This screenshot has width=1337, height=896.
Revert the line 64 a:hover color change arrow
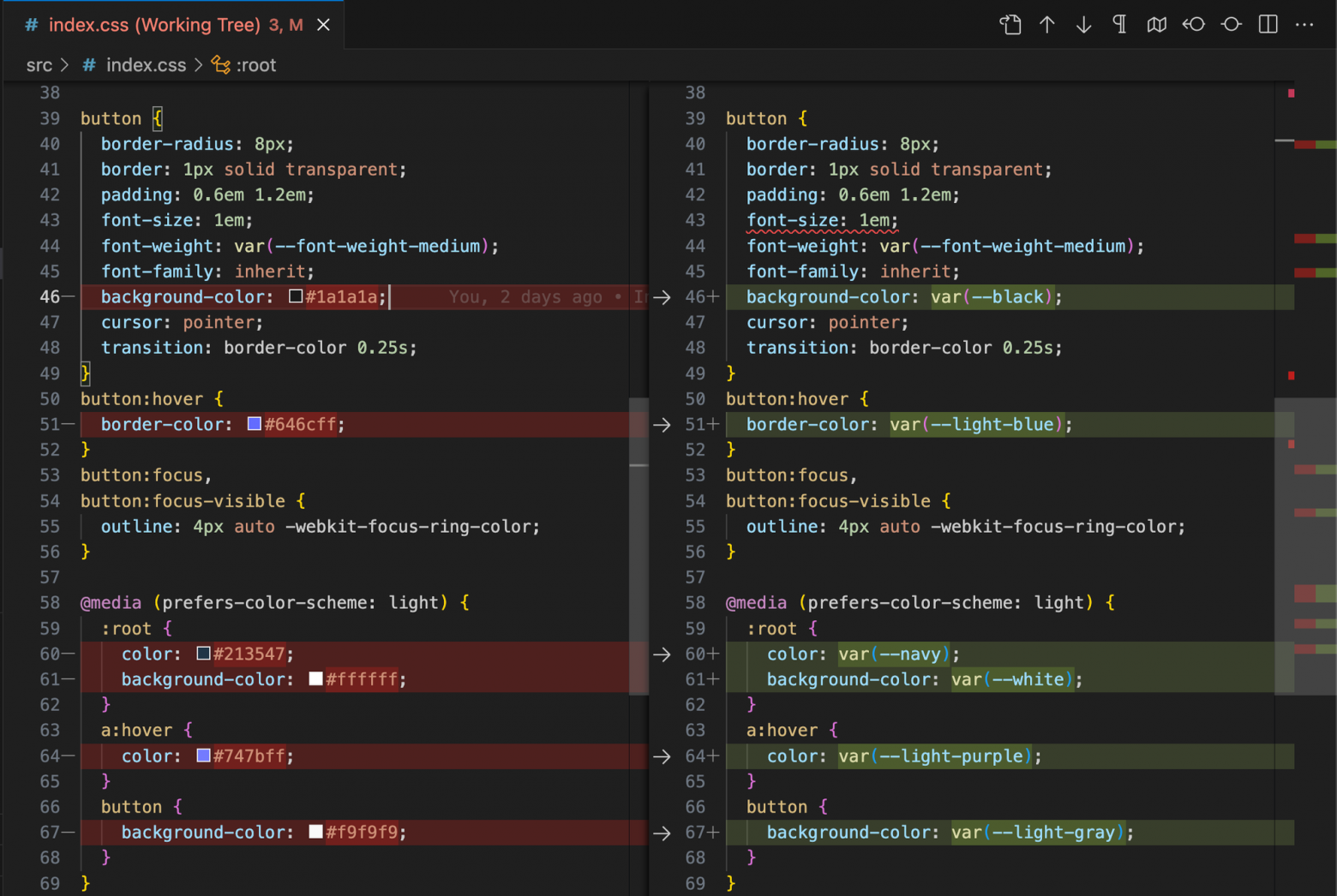coord(663,756)
